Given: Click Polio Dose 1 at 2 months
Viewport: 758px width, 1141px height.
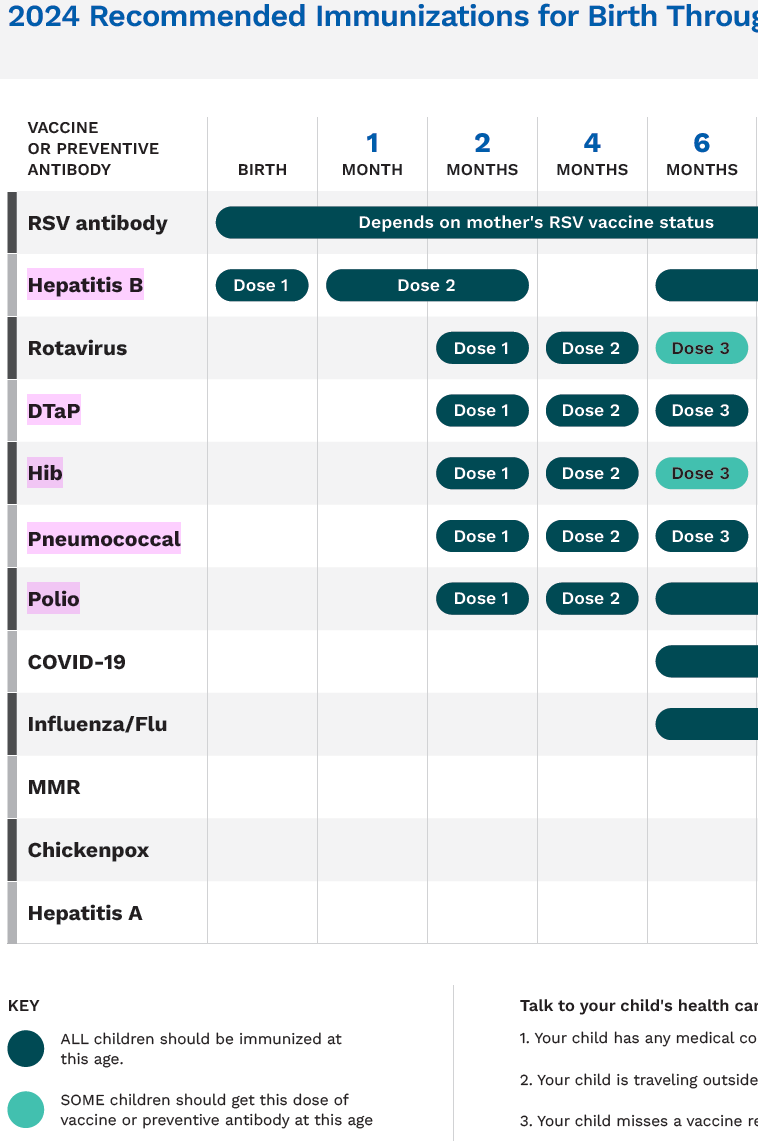Looking at the screenshot, I should (482, 599).
